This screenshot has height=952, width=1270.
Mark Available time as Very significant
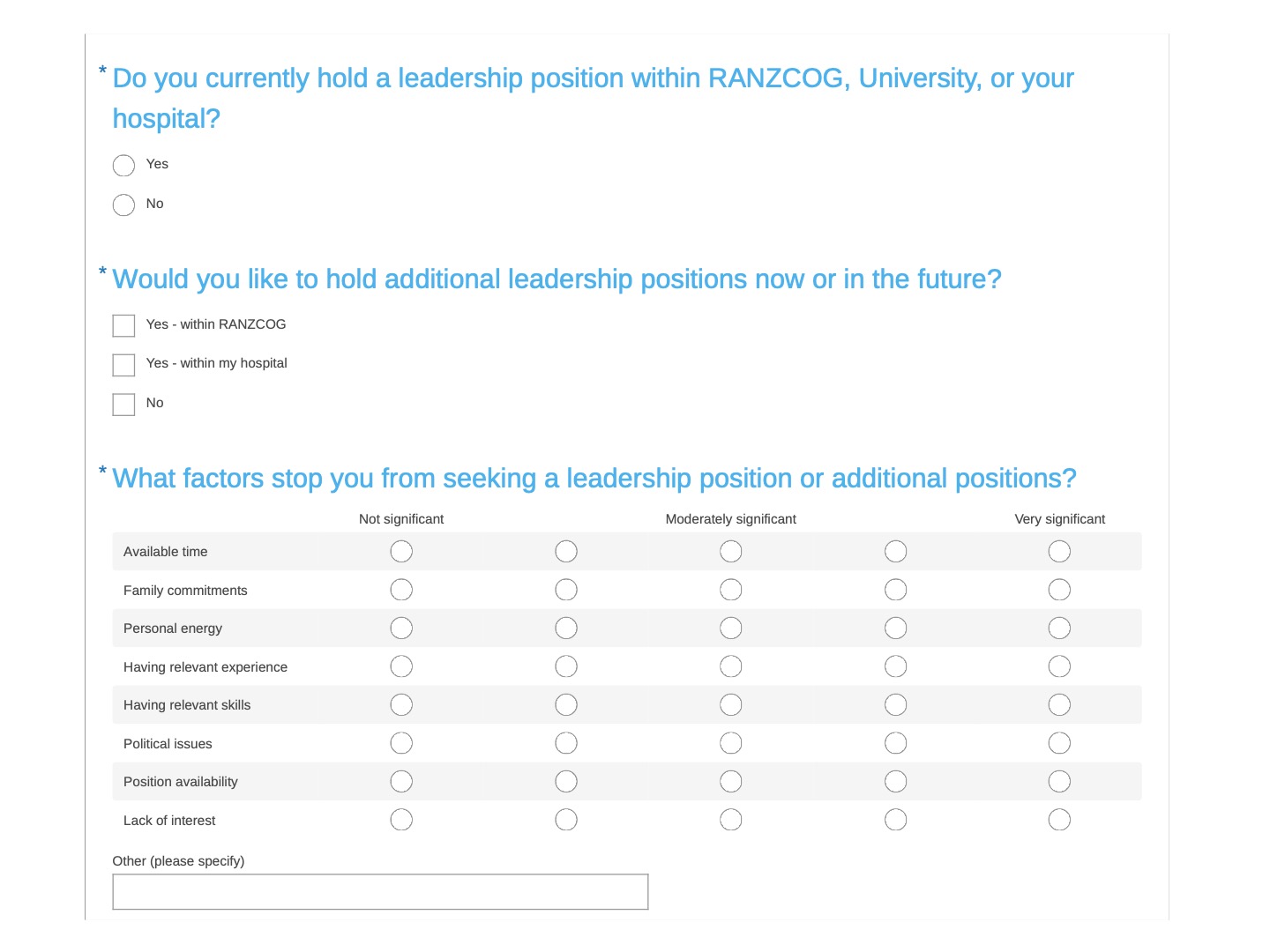click(x=1059, y=552)
